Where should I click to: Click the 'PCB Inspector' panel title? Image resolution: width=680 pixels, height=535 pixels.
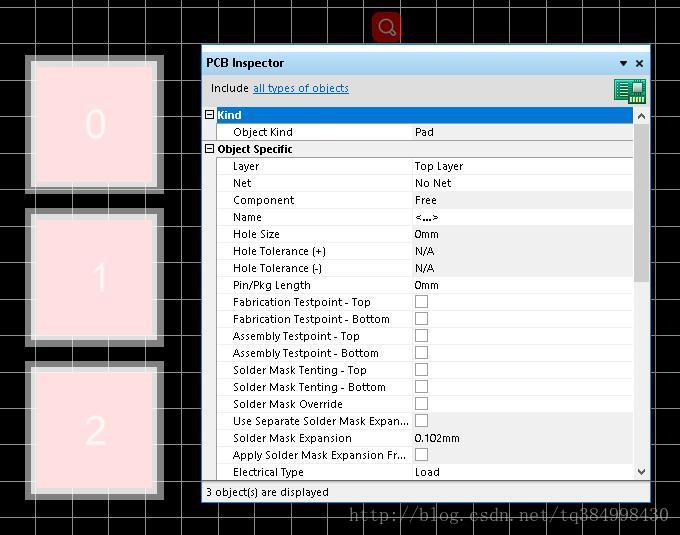245,63
